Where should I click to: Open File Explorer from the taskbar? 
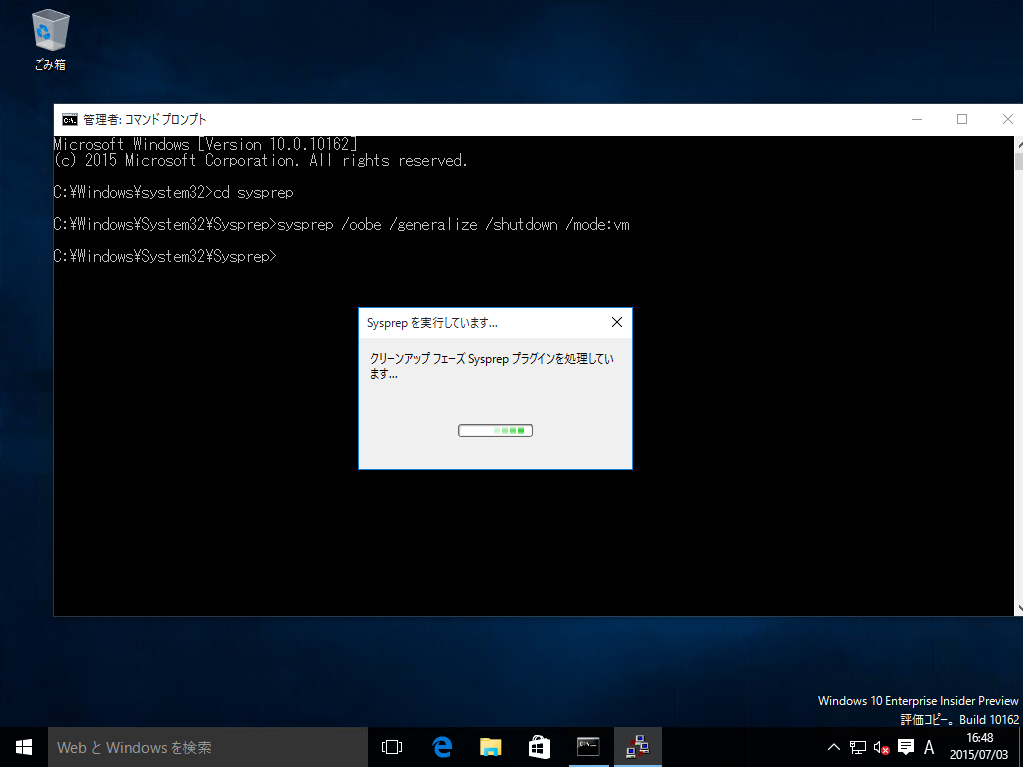click(x=491, y=747)
